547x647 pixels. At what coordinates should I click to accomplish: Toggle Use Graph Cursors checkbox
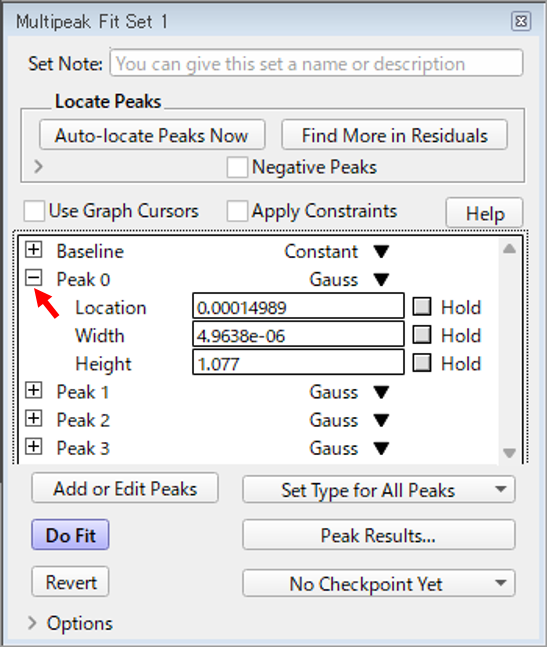tap(34, 211)
